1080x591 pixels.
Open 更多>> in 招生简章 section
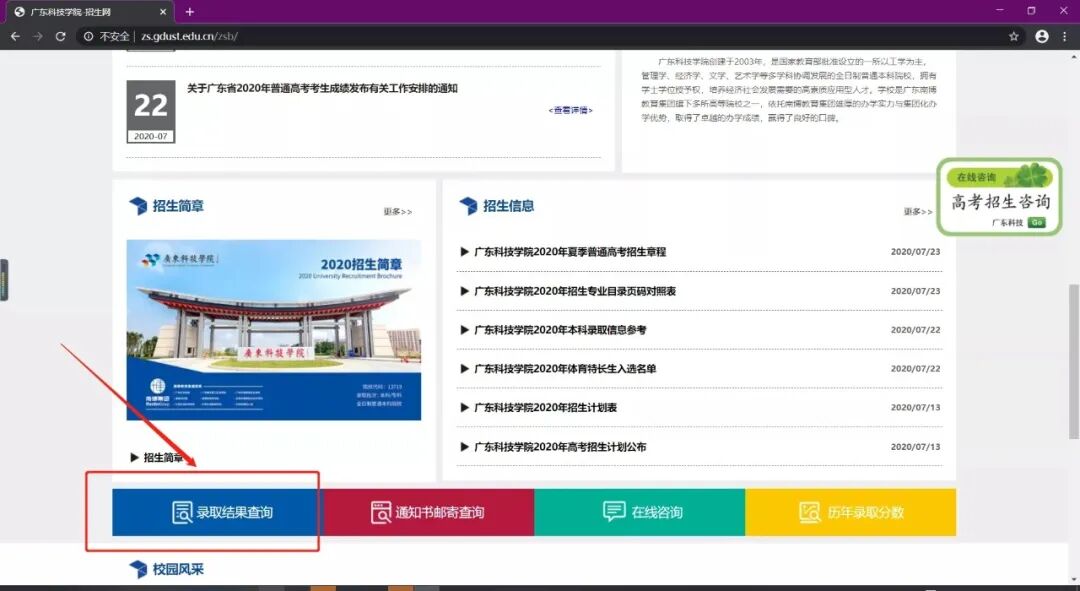397,211
